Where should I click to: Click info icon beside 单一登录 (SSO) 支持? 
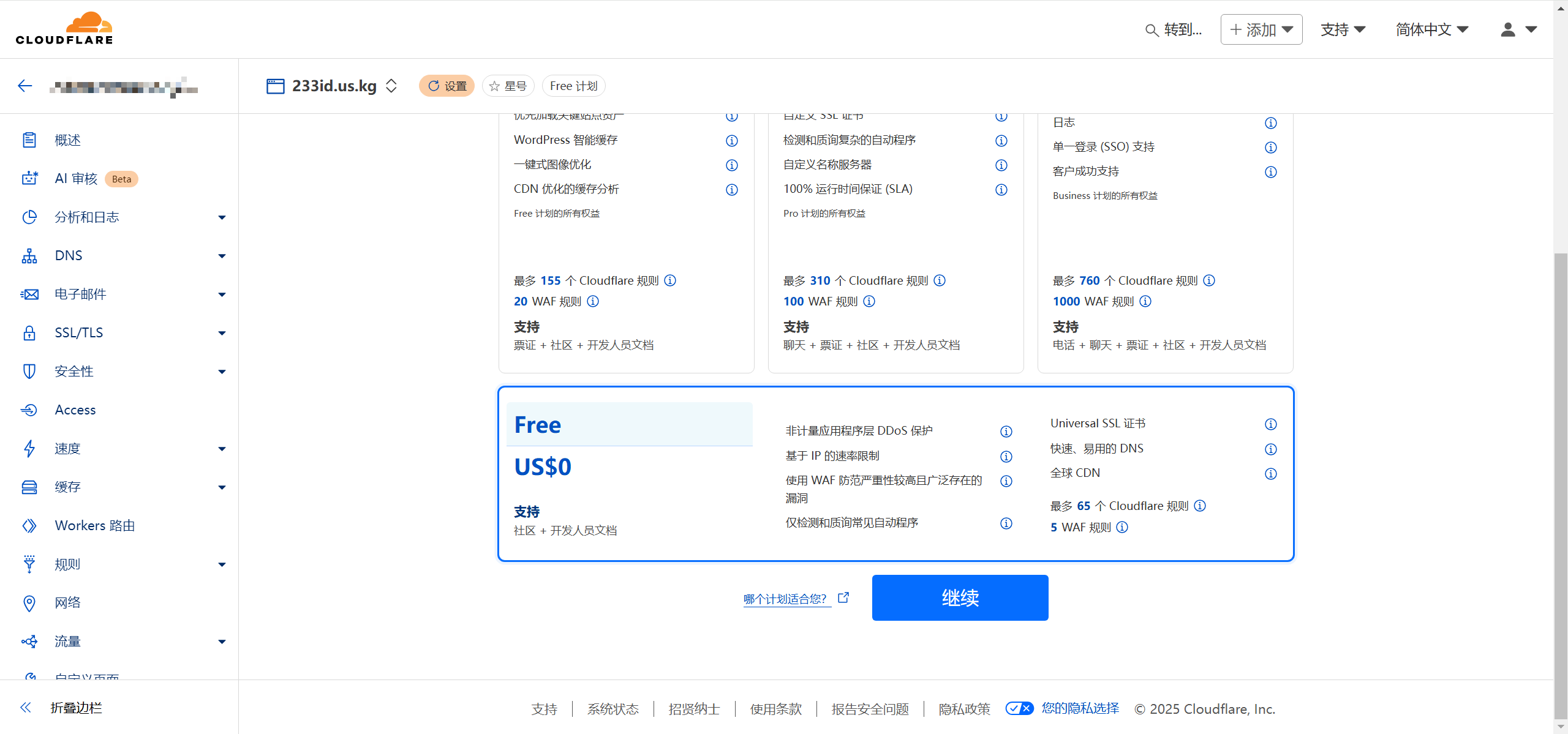1271,148
